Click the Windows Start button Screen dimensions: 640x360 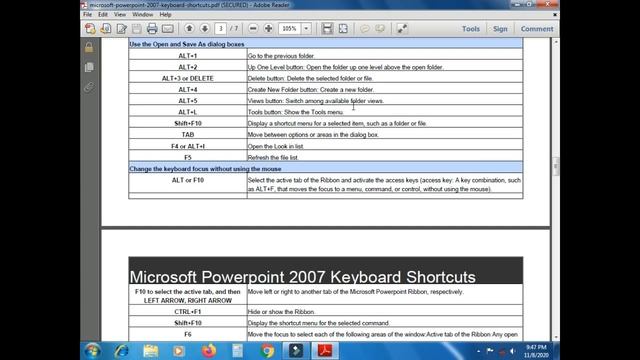coord(93,351)
